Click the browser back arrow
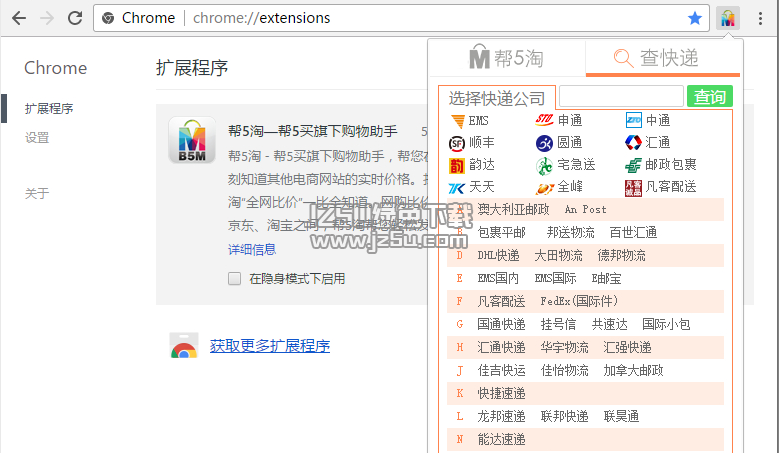This screenshot has height=453, width=779. [x=19, y=18]
